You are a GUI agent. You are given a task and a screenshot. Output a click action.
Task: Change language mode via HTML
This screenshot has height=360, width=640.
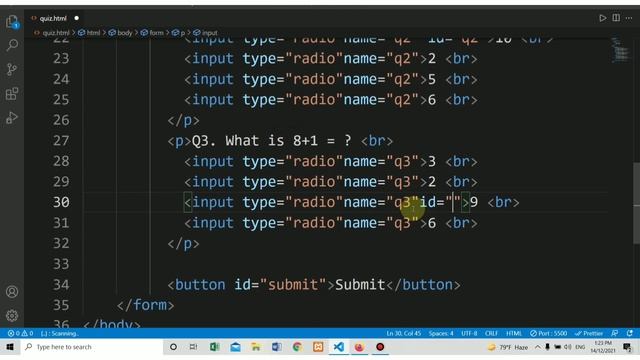pos(514,333)
